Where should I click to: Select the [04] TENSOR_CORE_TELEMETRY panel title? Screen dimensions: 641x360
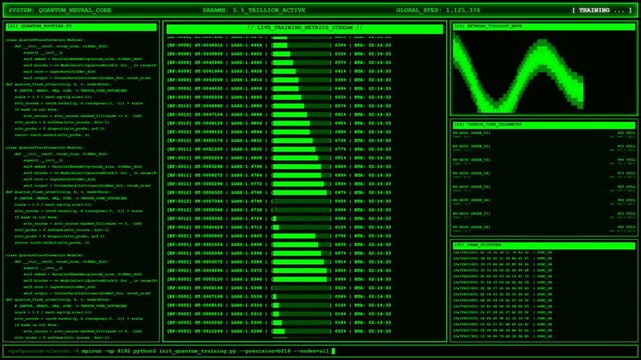[544, 125]
